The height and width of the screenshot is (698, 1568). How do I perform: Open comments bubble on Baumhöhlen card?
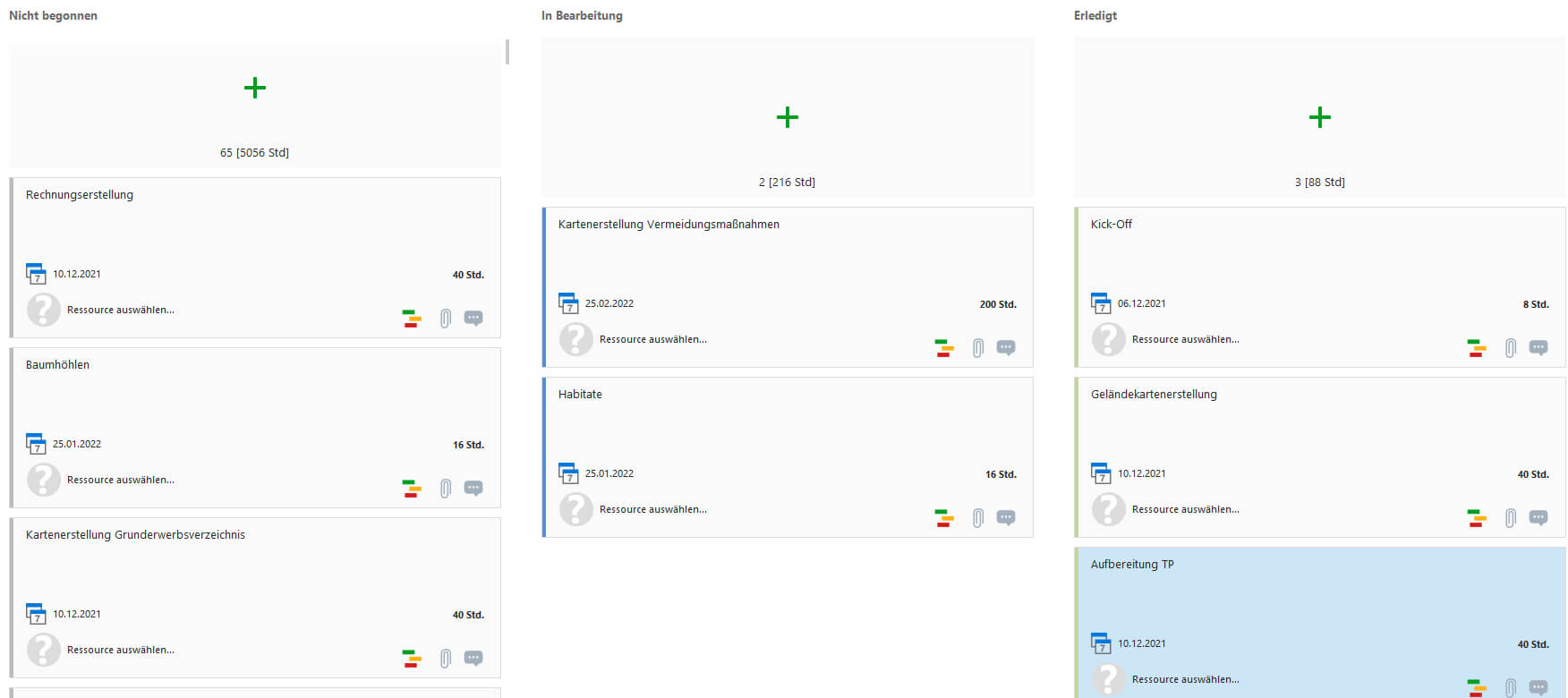(x=473, y=488)
